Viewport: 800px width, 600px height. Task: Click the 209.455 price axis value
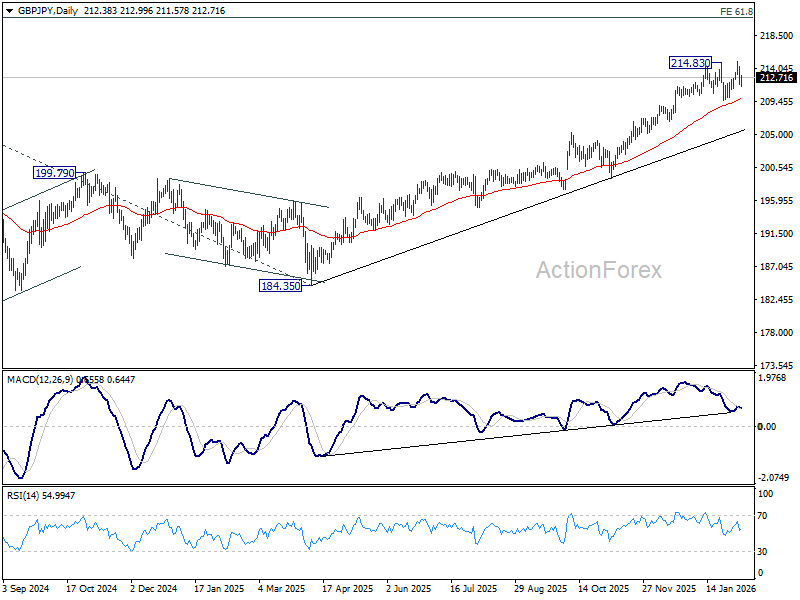tap(777, 102)
